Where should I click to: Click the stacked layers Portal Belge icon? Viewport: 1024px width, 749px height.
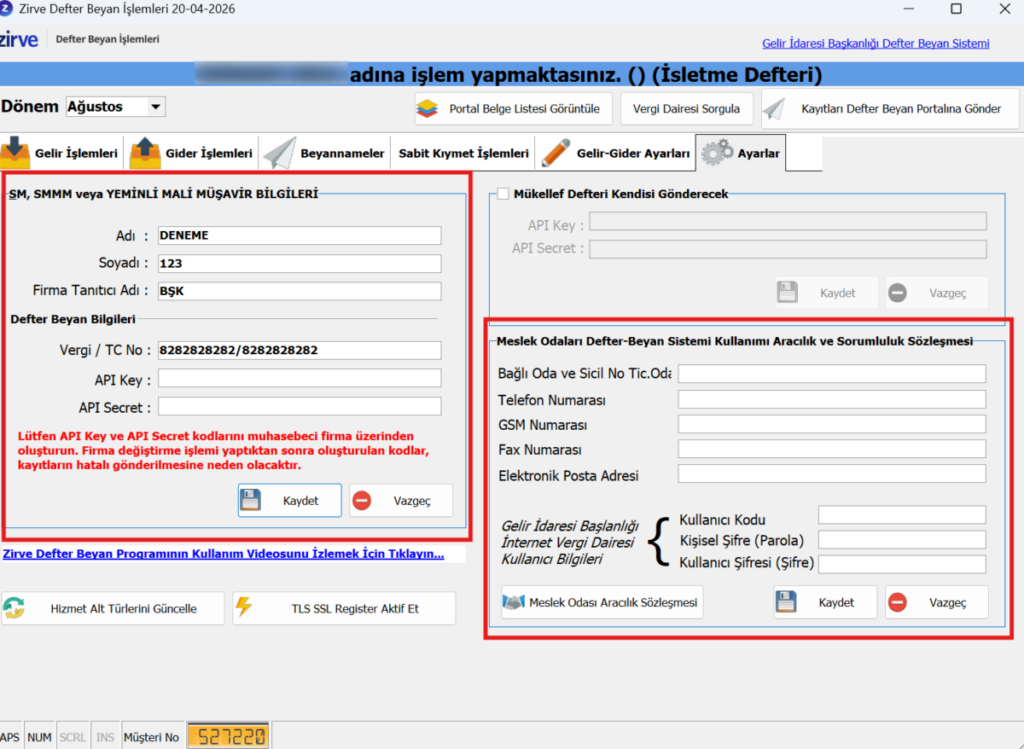pos(427,109)
